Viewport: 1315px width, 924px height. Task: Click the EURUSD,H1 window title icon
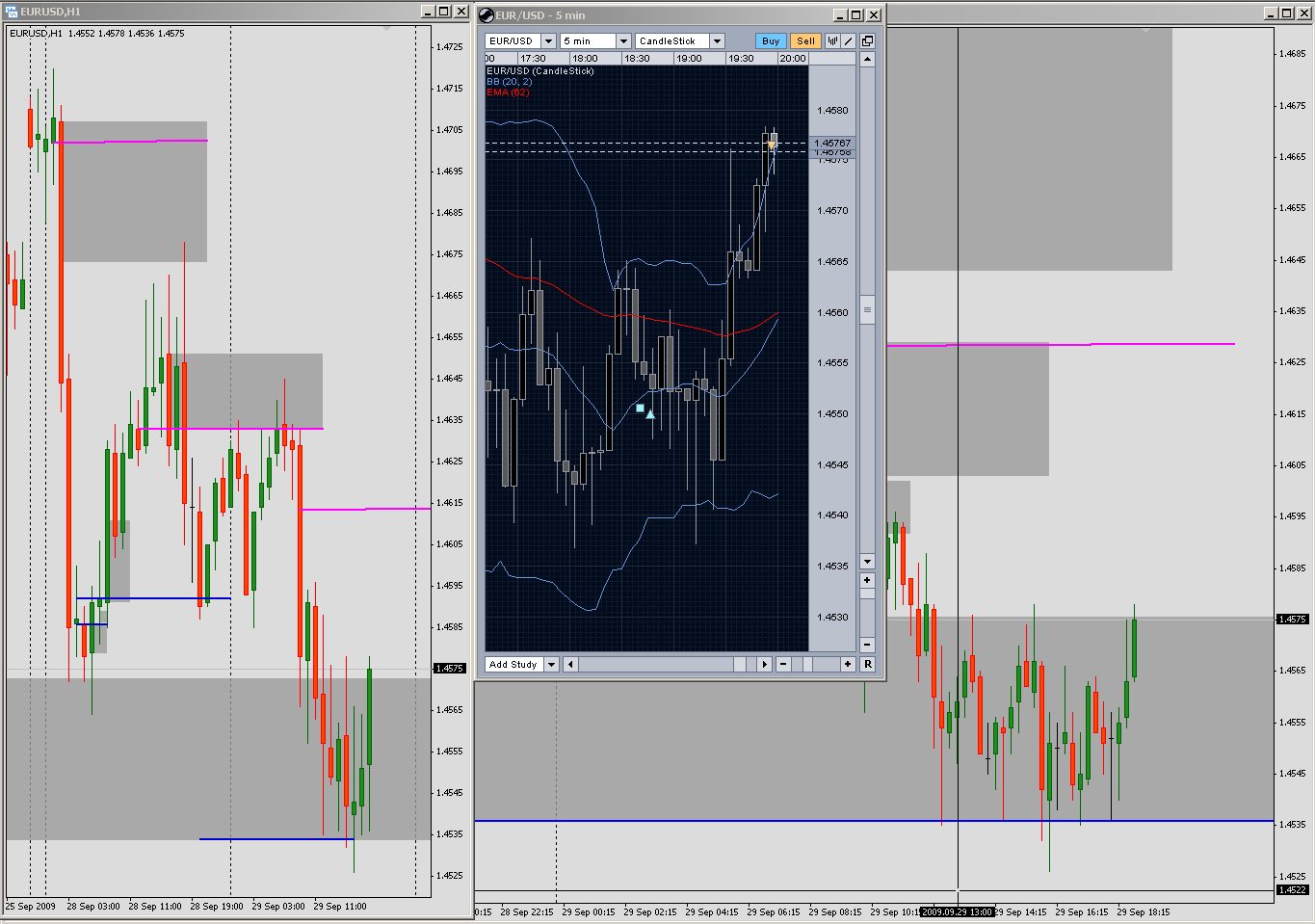coord(13,12)
